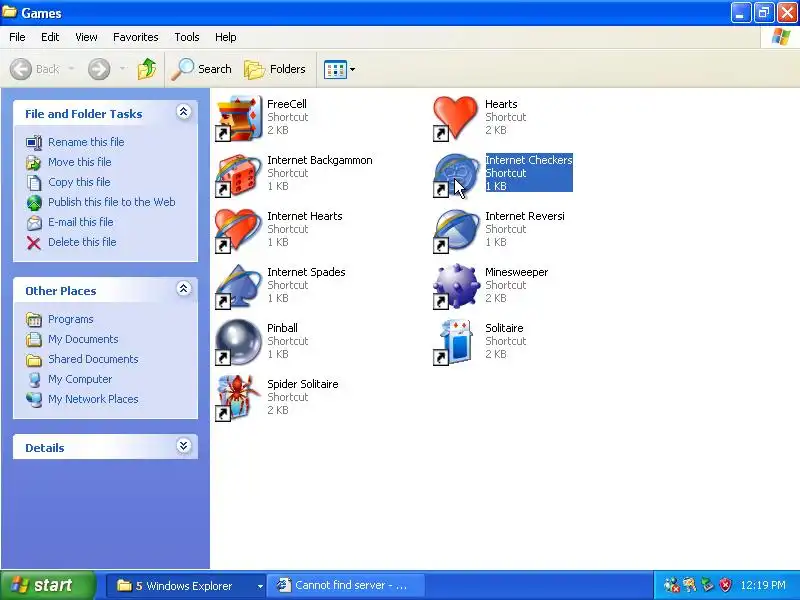Toggle the Folders pane button

(x=275, y=69)
